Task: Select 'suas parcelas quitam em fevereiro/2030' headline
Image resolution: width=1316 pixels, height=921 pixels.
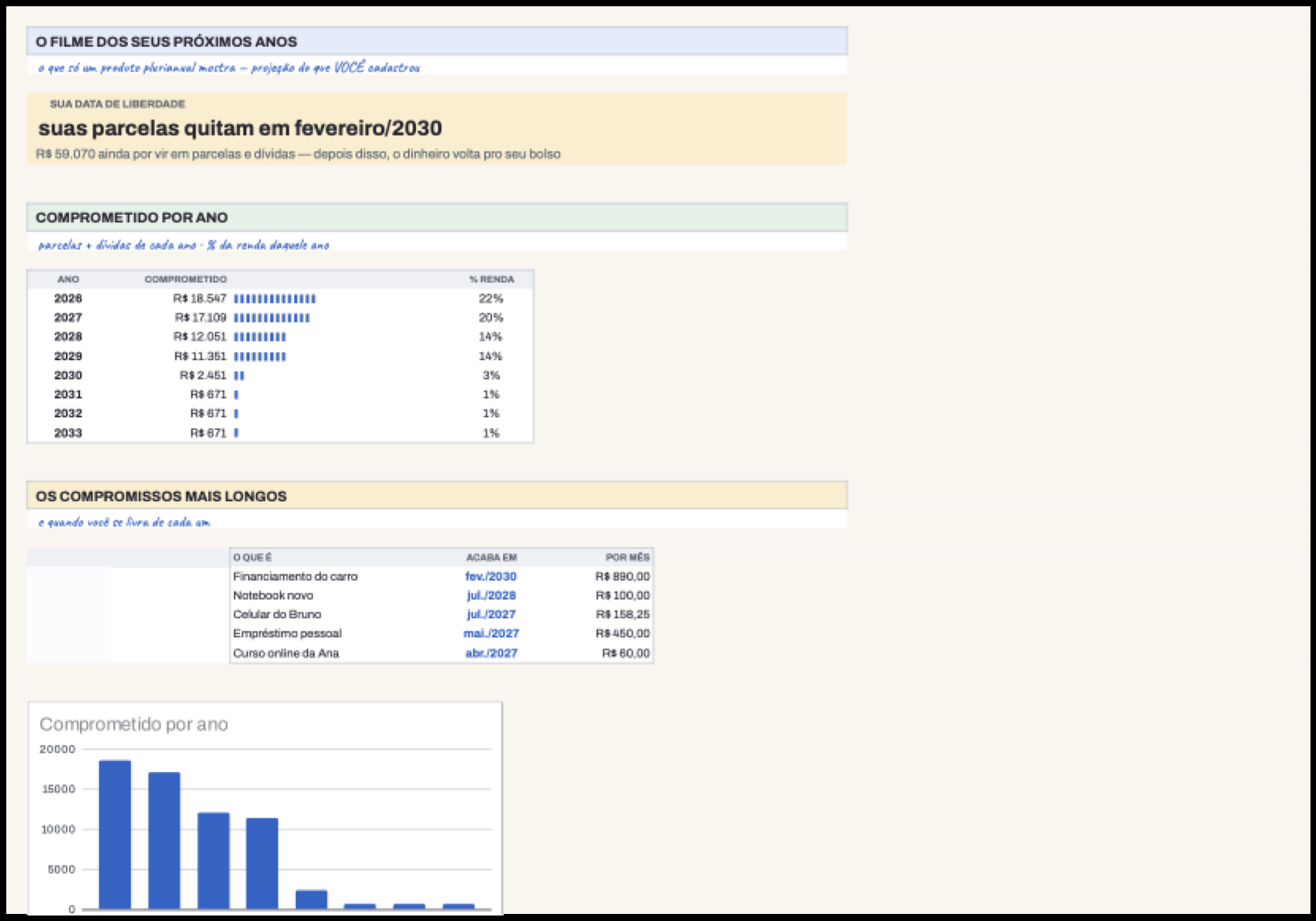Action: (240, 128)
